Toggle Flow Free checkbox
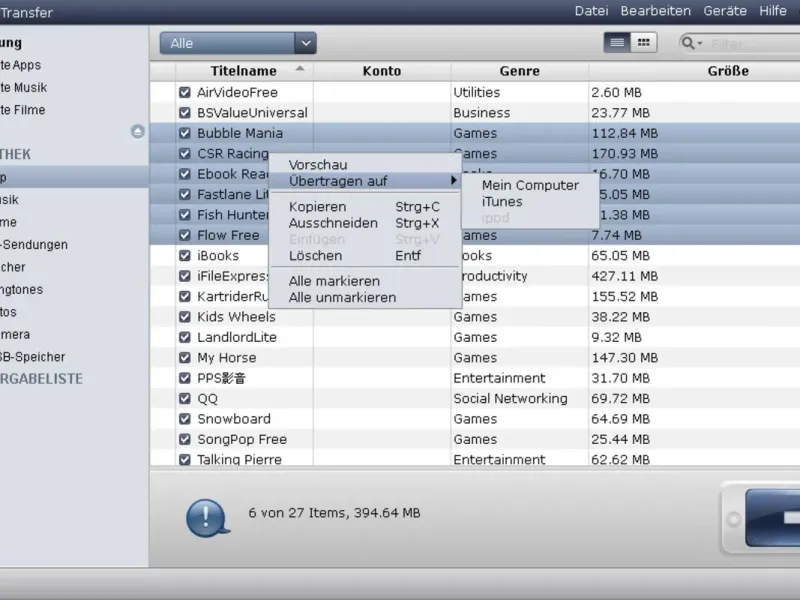Screen dimensions: 800x600 185,235
